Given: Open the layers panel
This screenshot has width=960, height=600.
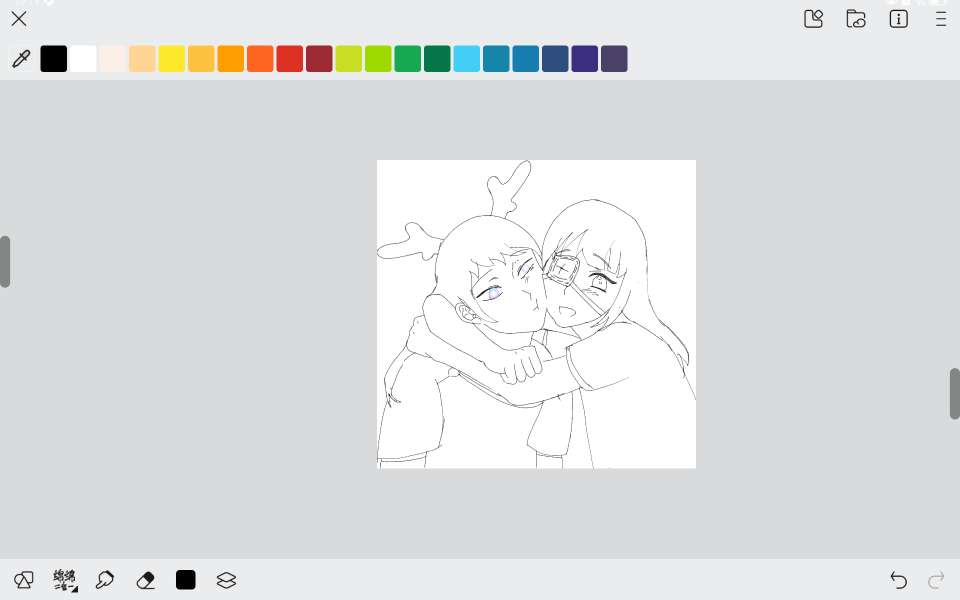Looking at the screenshot, I should [x=226, y=580].
